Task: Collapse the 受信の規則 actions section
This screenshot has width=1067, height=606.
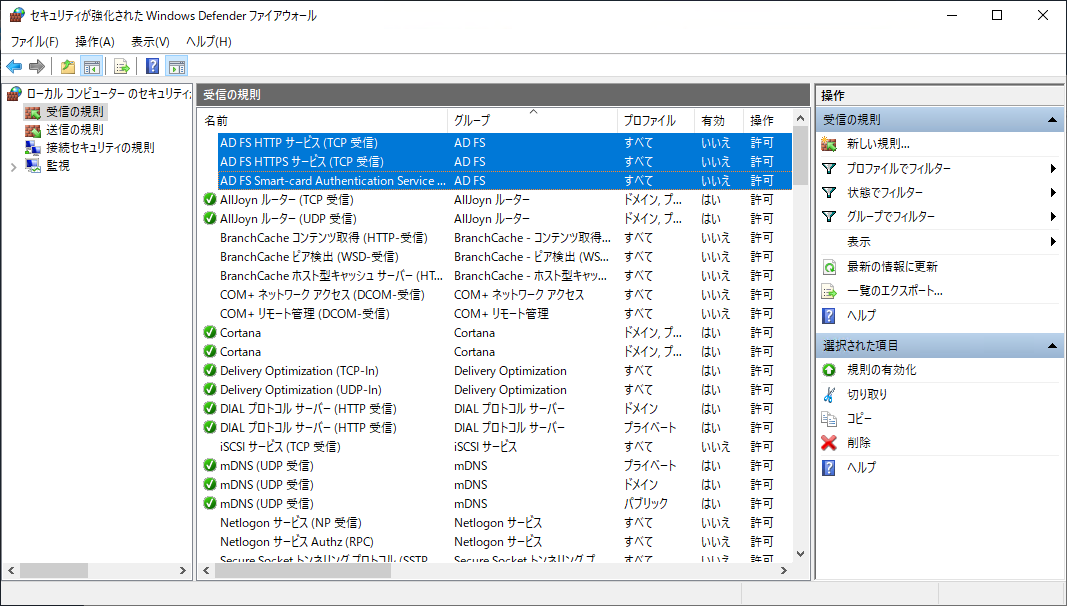Action: pos(1052,120)
